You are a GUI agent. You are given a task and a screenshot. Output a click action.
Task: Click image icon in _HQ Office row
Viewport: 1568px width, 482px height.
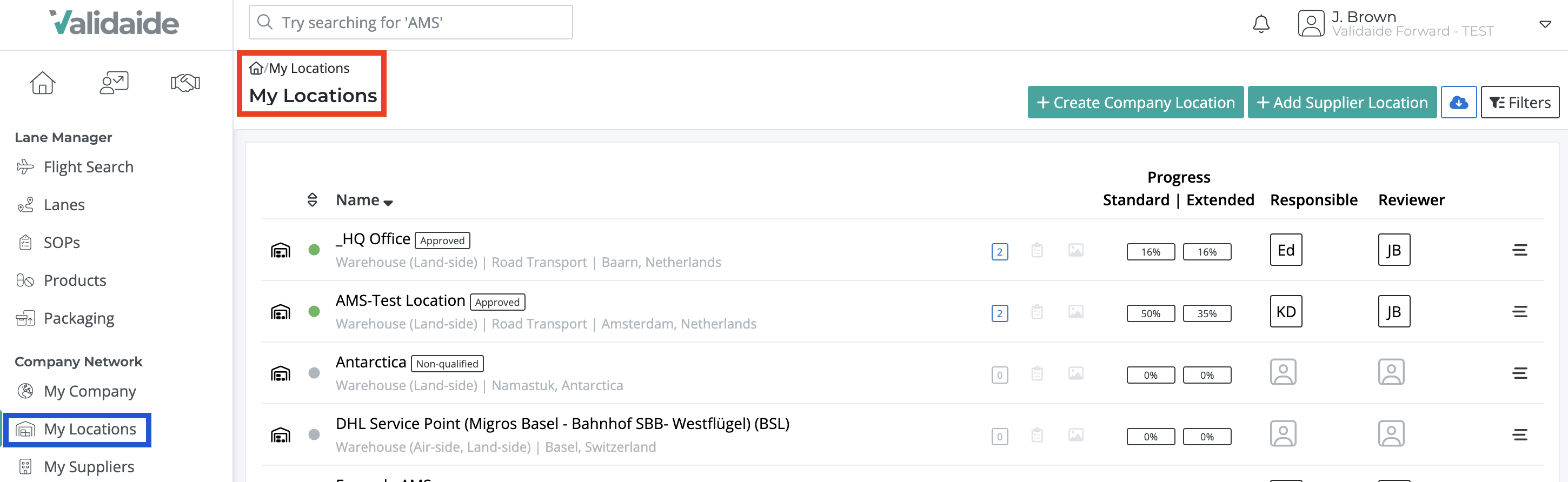point(1075,250)
